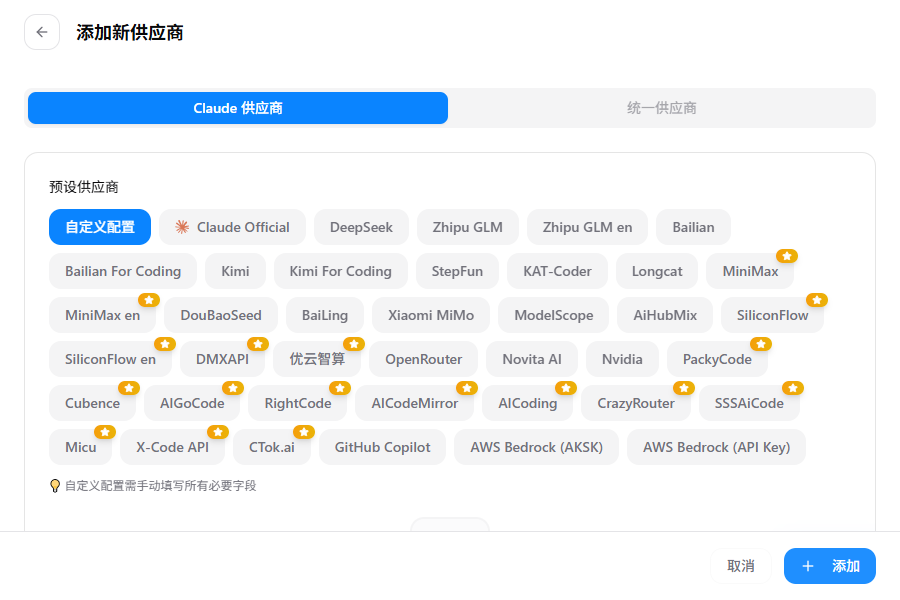Screen dimensions: 900x600
Task: Click the hint text 自定义配置需手动填写所有必要字段
Action: click(160, 486)
